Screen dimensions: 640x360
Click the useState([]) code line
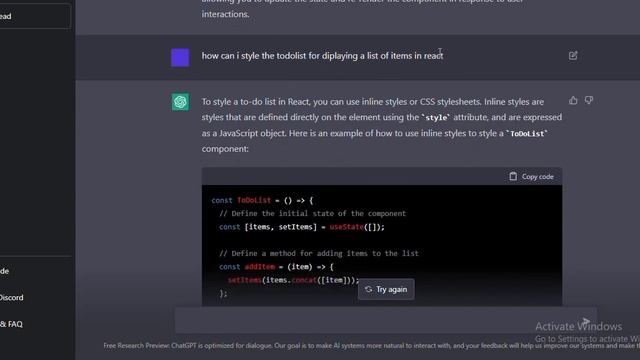tap(302, 227)
